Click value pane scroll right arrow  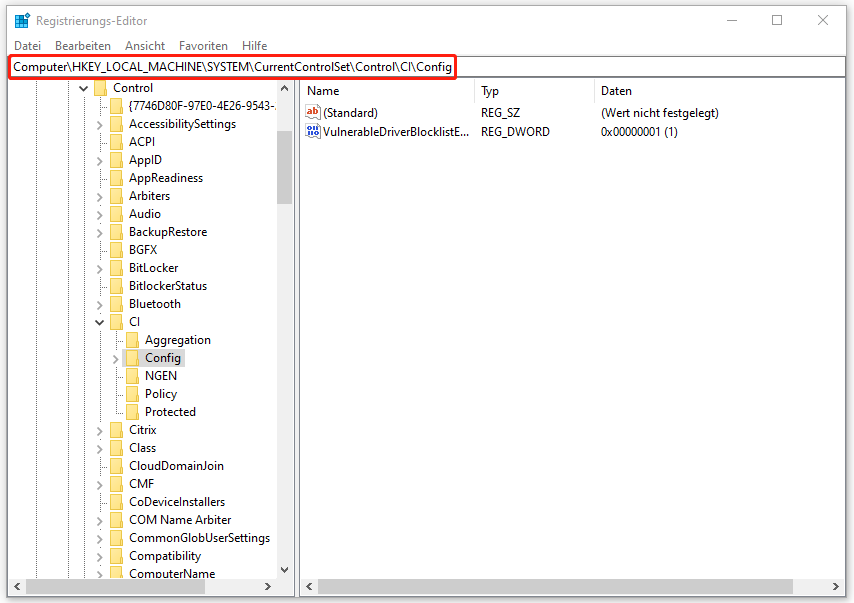[835, 586]
